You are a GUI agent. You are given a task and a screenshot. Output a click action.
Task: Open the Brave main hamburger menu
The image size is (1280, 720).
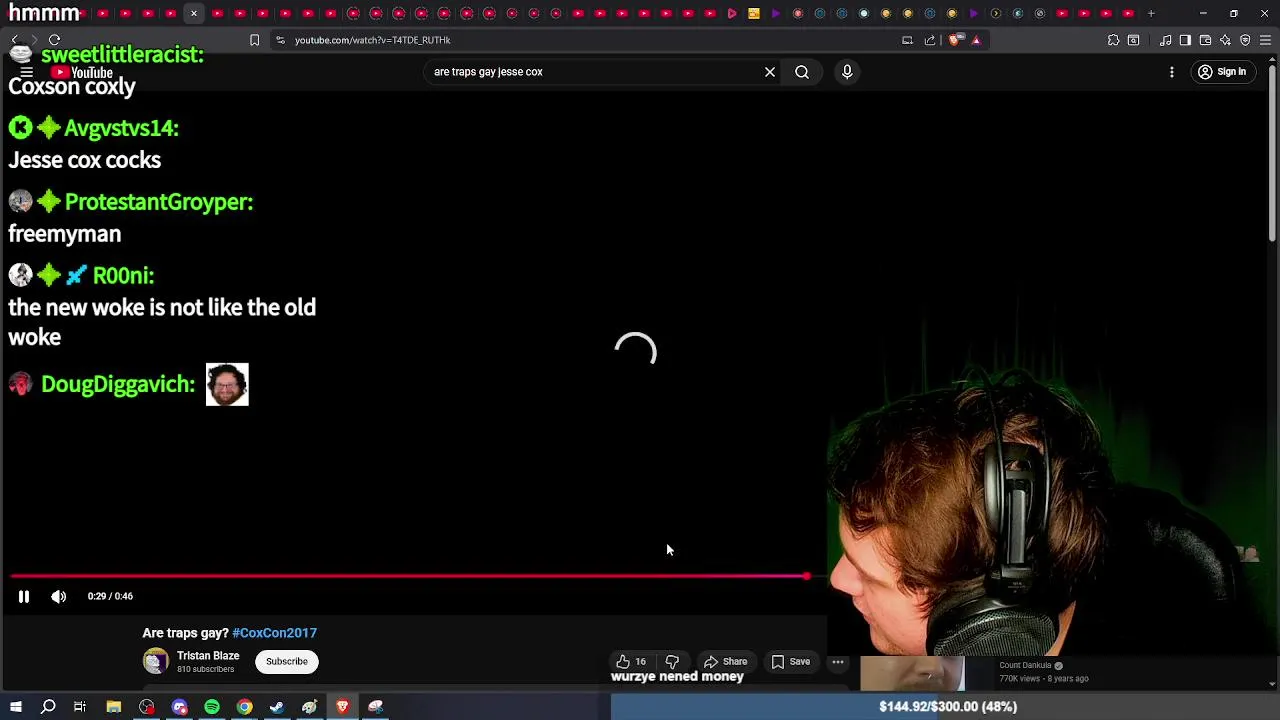coord(1266,40)
